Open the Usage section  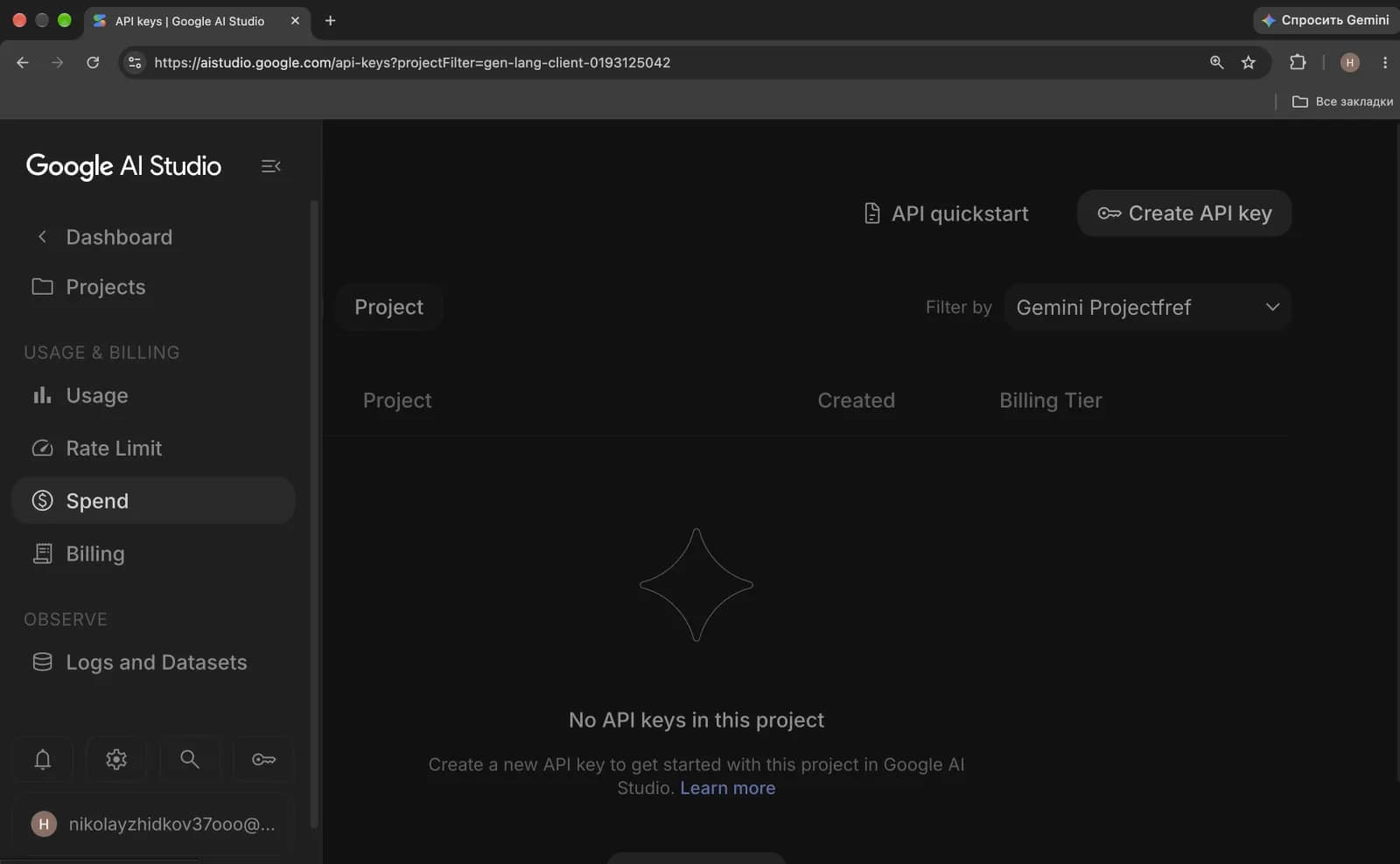[97, 395]
